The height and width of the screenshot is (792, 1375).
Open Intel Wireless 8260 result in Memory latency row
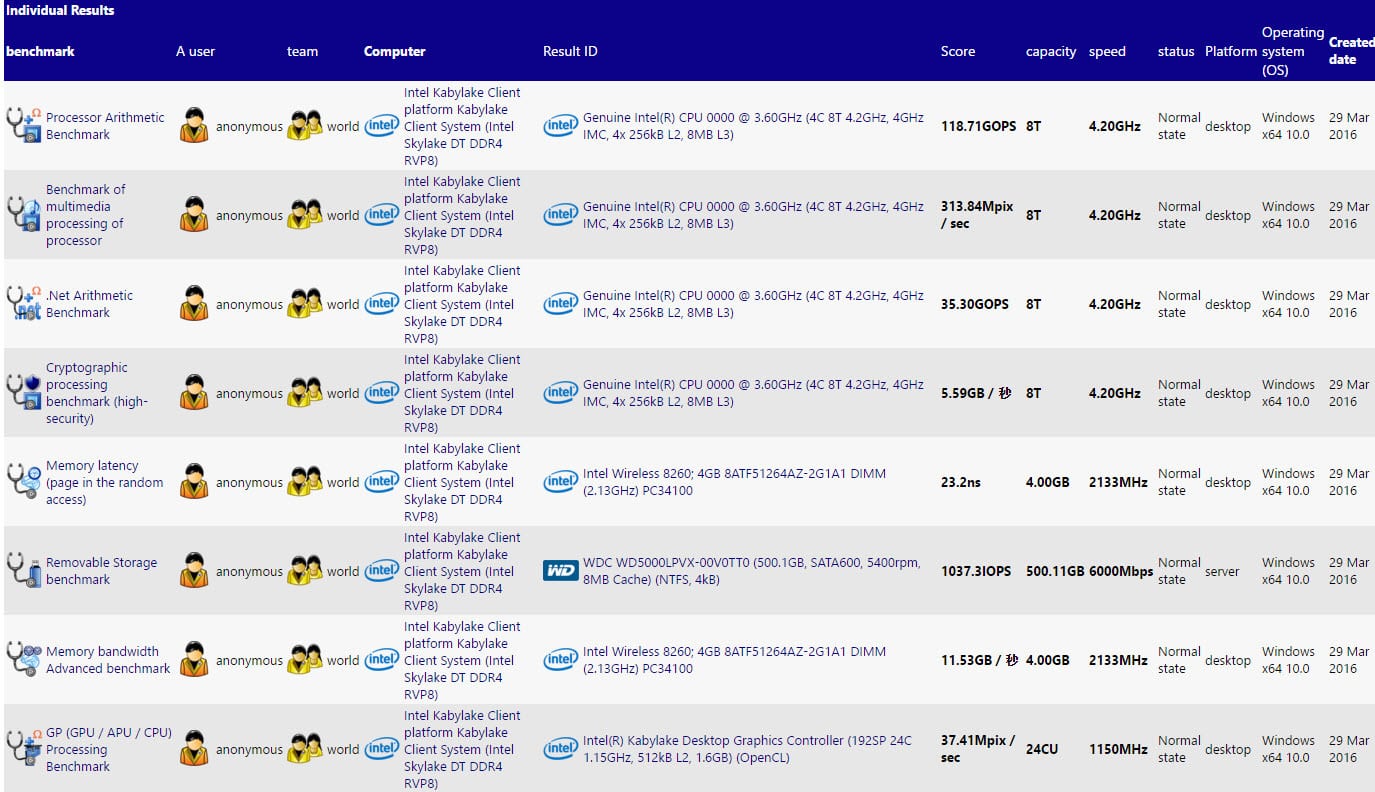[734, 482]
